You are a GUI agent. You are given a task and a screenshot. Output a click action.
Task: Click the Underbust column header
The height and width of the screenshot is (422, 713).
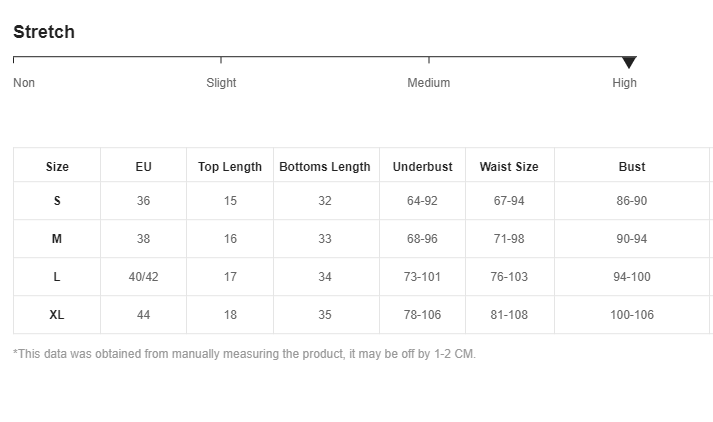tap(422, 166)
